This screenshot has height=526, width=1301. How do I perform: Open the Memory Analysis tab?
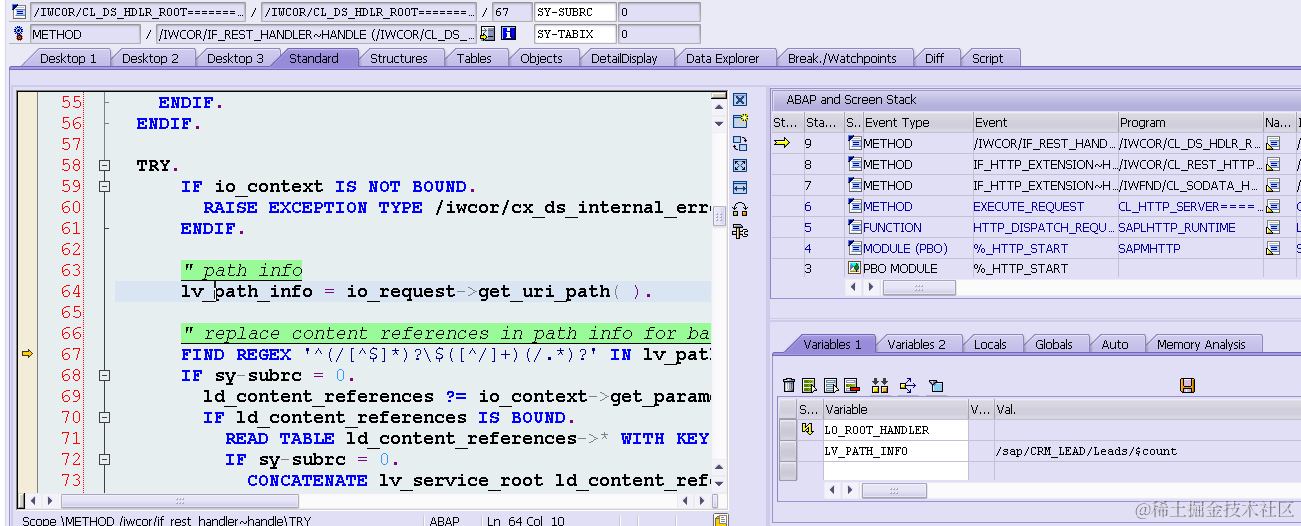[x=1201, y=344]
